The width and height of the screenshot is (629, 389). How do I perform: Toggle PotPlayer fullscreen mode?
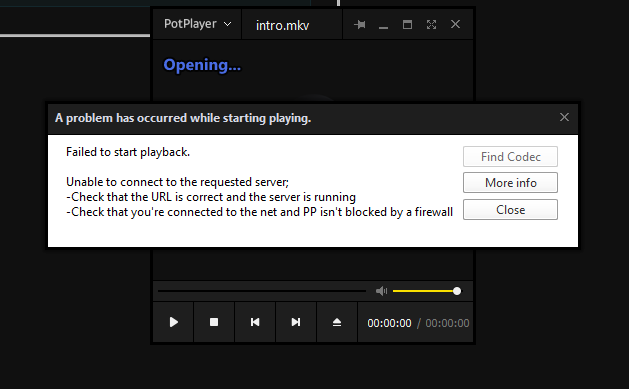[431, 25]
